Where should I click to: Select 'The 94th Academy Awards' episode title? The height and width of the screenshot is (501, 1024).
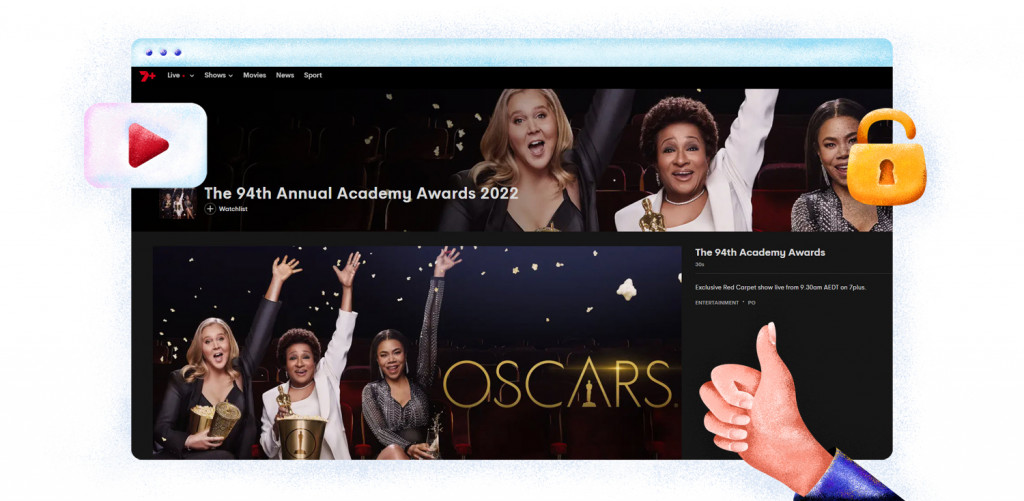click(x=760, y=252)
